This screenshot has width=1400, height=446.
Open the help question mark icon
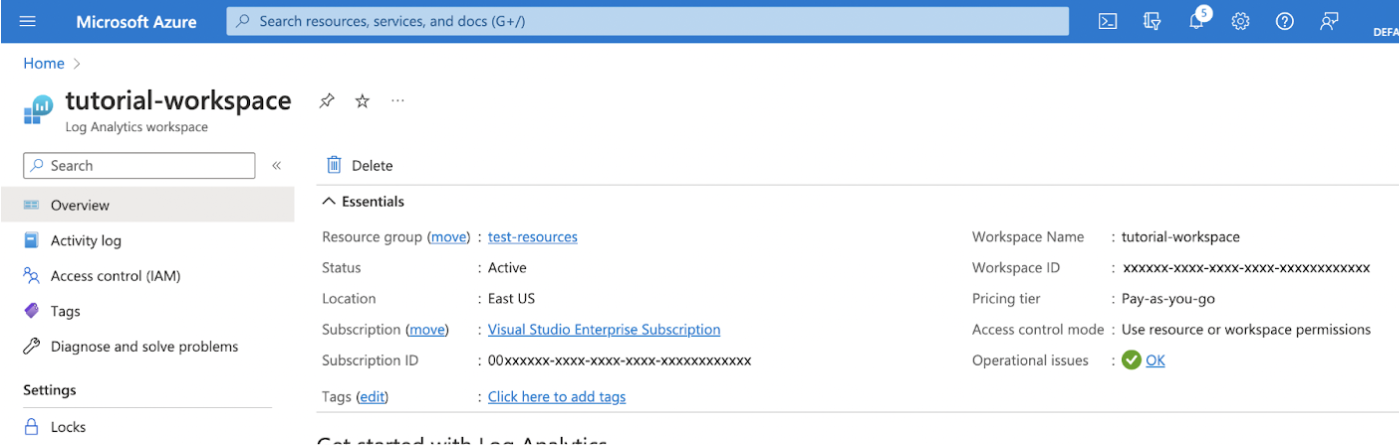pyautogui.click(x=1285, y=21)
